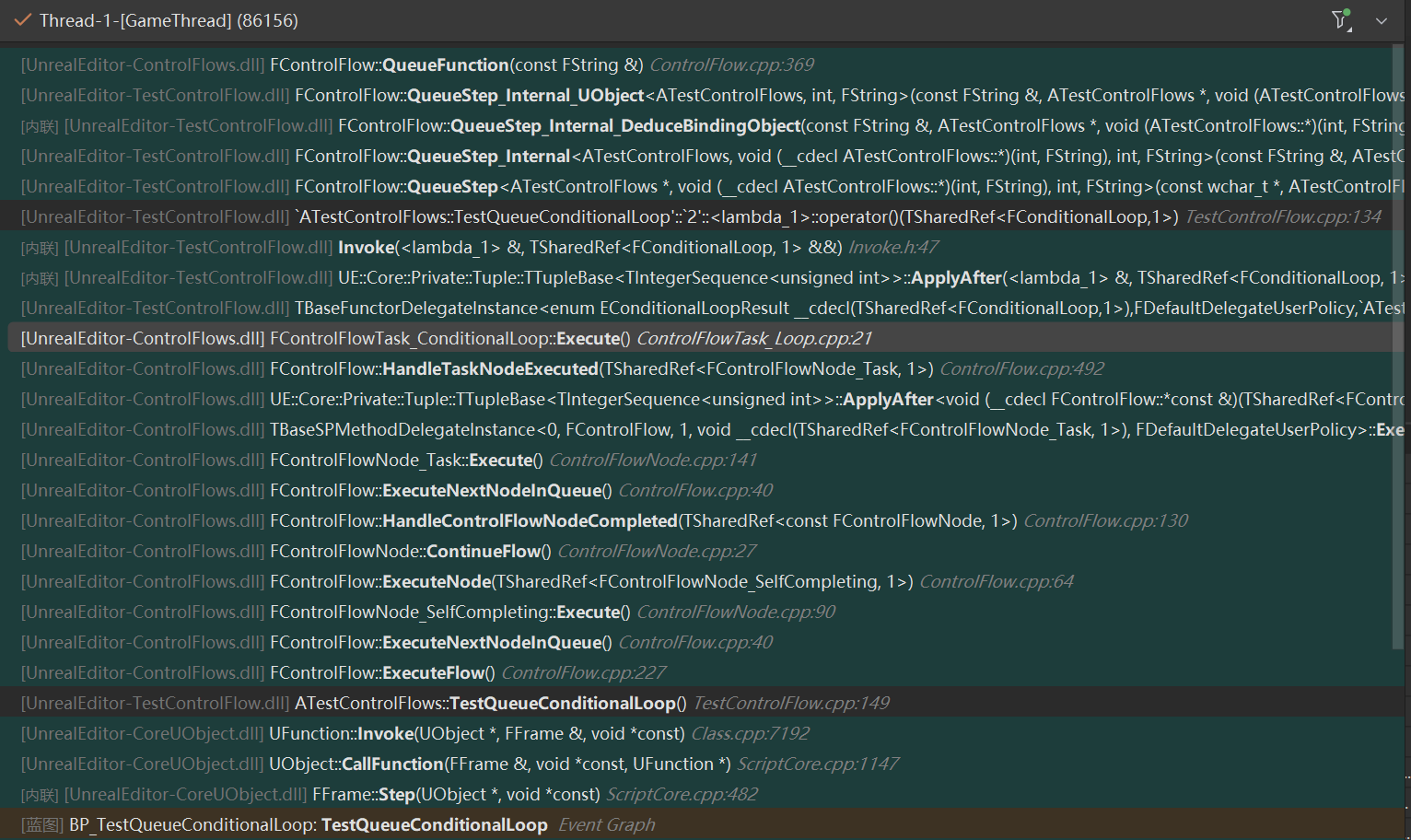Click the GameThread checkmark icon
The height and width of the screenshot is (840, 1411).
[23, 20]
